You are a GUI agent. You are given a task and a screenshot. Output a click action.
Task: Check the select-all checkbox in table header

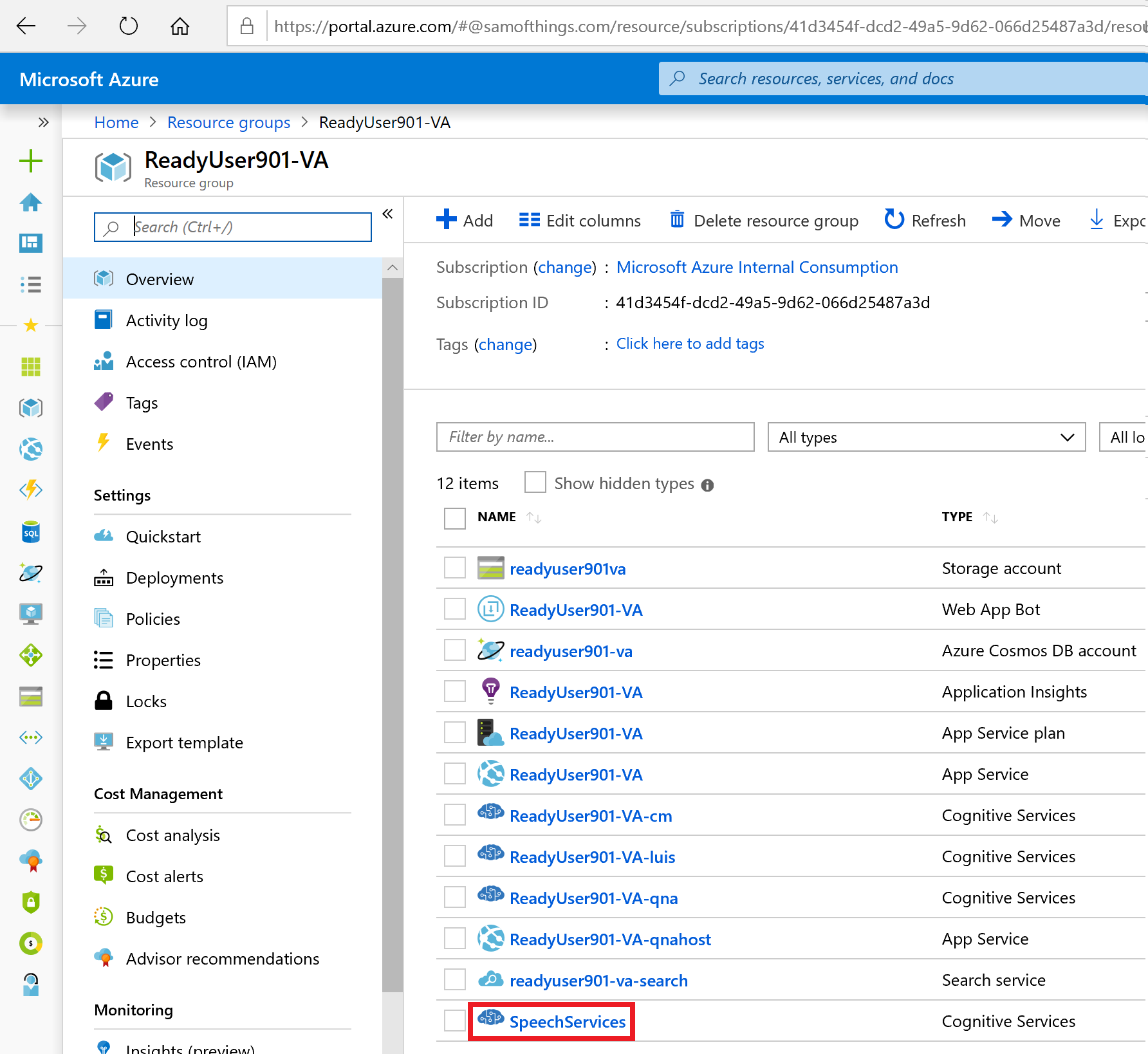(455, 518)
